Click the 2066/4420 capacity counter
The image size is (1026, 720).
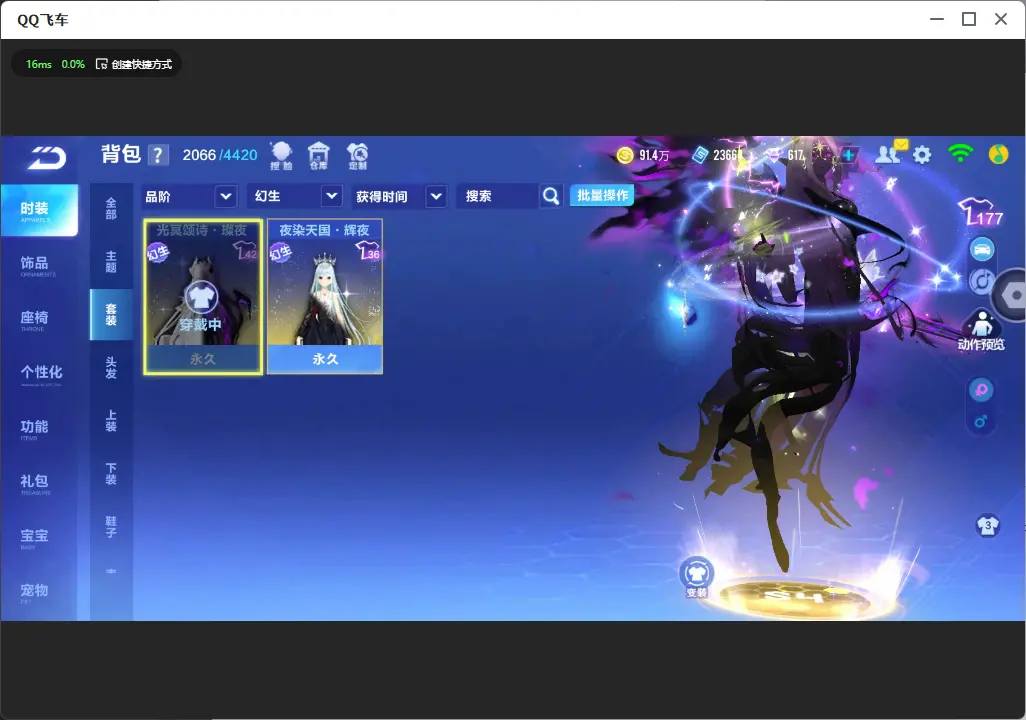(220, 155)
